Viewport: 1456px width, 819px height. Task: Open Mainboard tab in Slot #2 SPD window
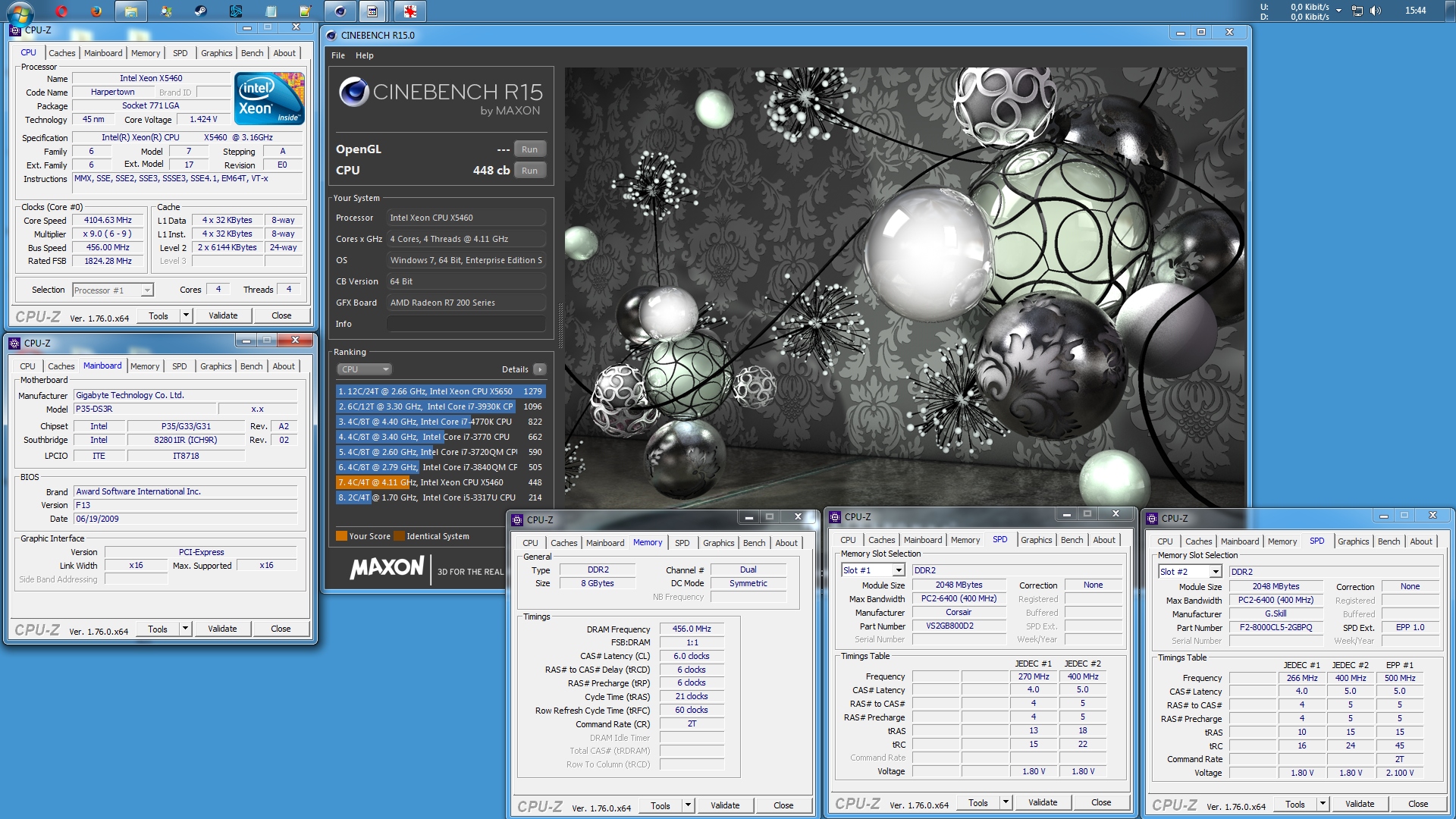(1240, 541)
